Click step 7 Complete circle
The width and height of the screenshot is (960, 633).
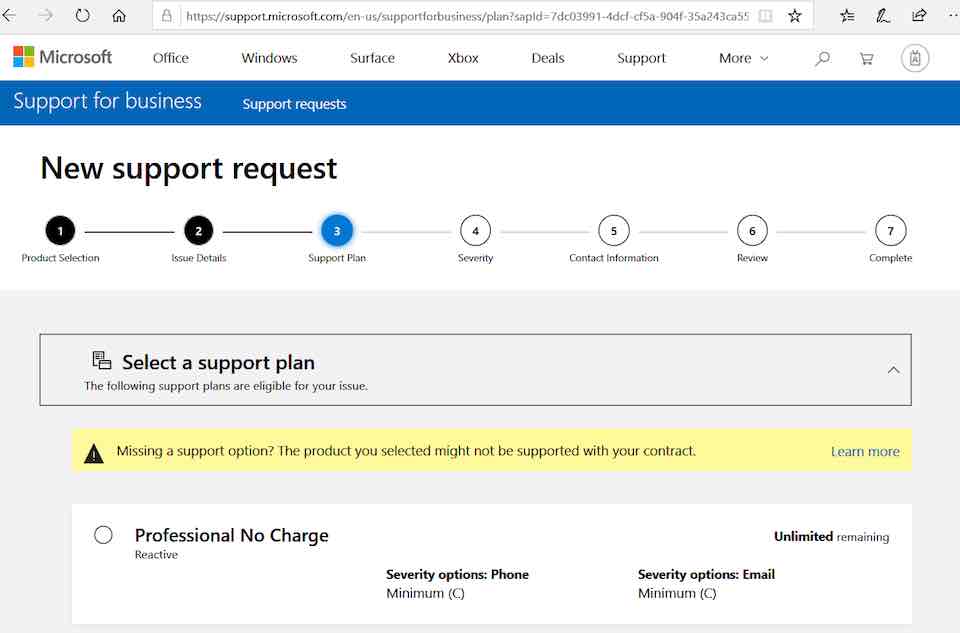(x=890, y=231)
